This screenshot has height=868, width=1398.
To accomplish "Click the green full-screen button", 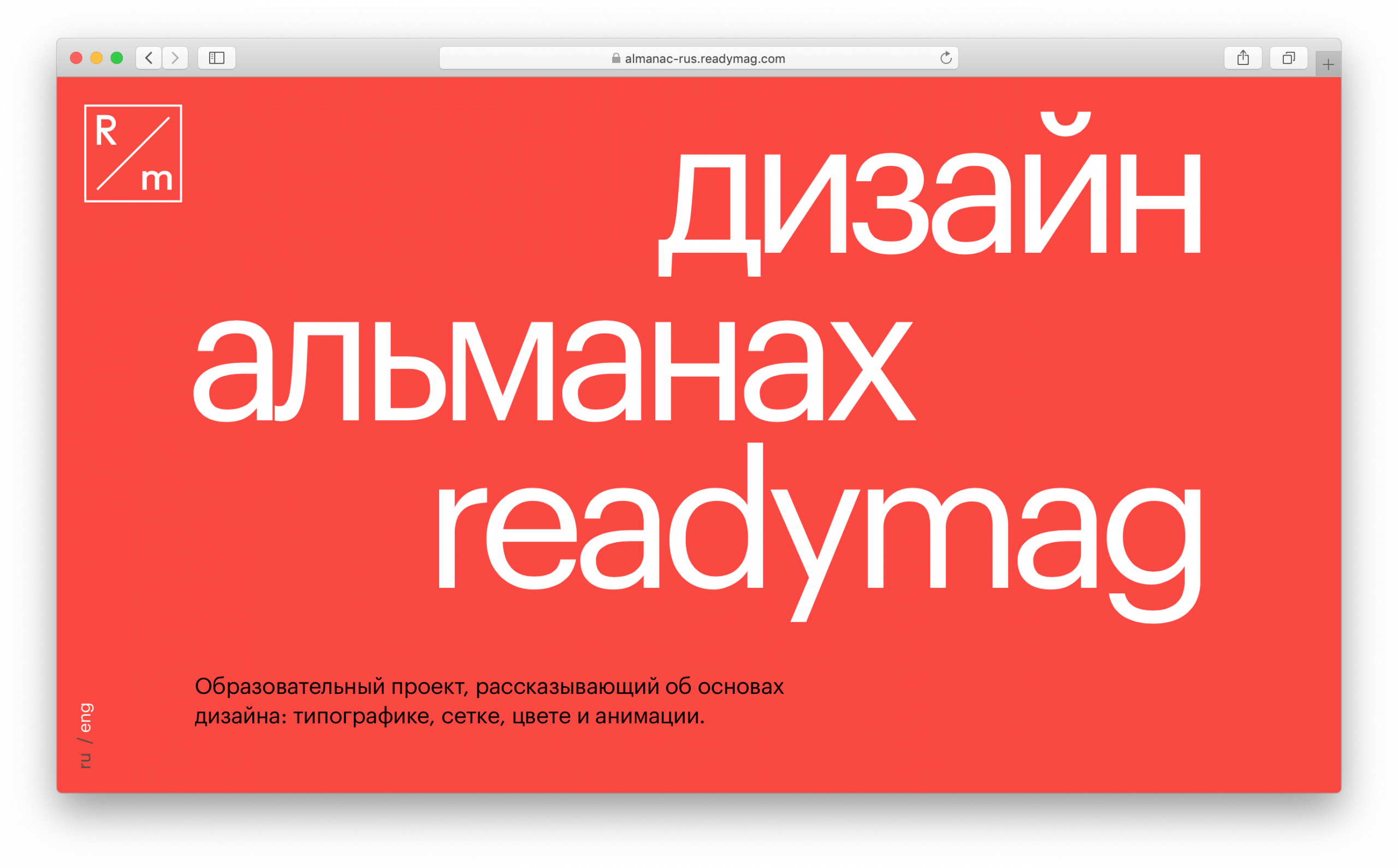I will (x=116, y=58).
